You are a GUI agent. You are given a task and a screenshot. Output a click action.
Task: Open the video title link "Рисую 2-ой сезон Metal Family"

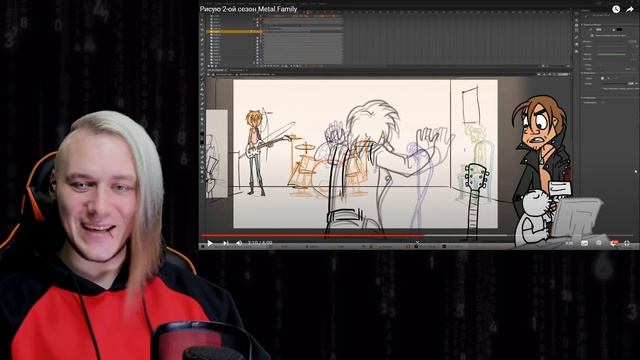pyautogui.click(x=248, y=9)
